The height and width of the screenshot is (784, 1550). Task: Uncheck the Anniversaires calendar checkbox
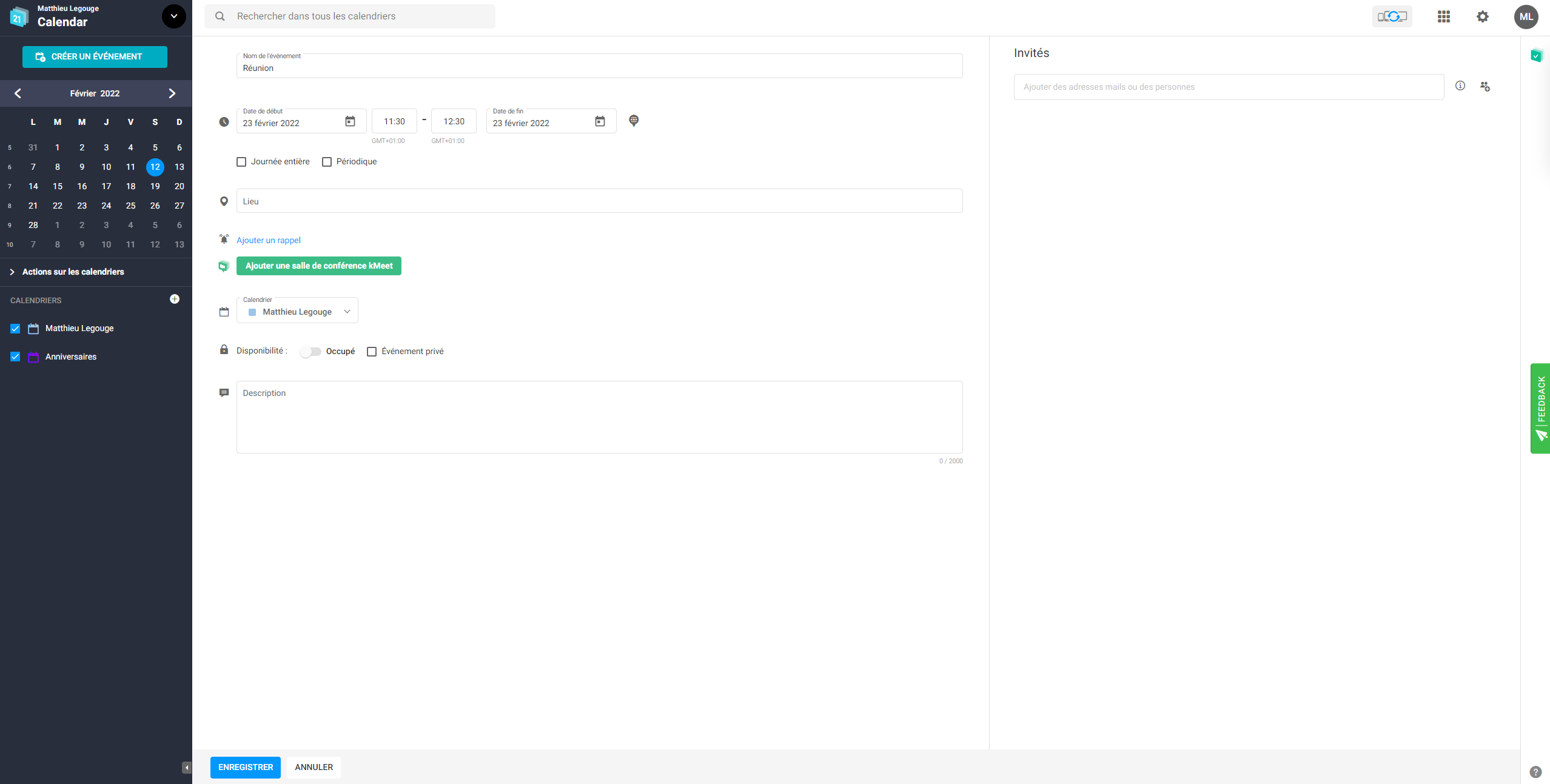coord(15,357)
